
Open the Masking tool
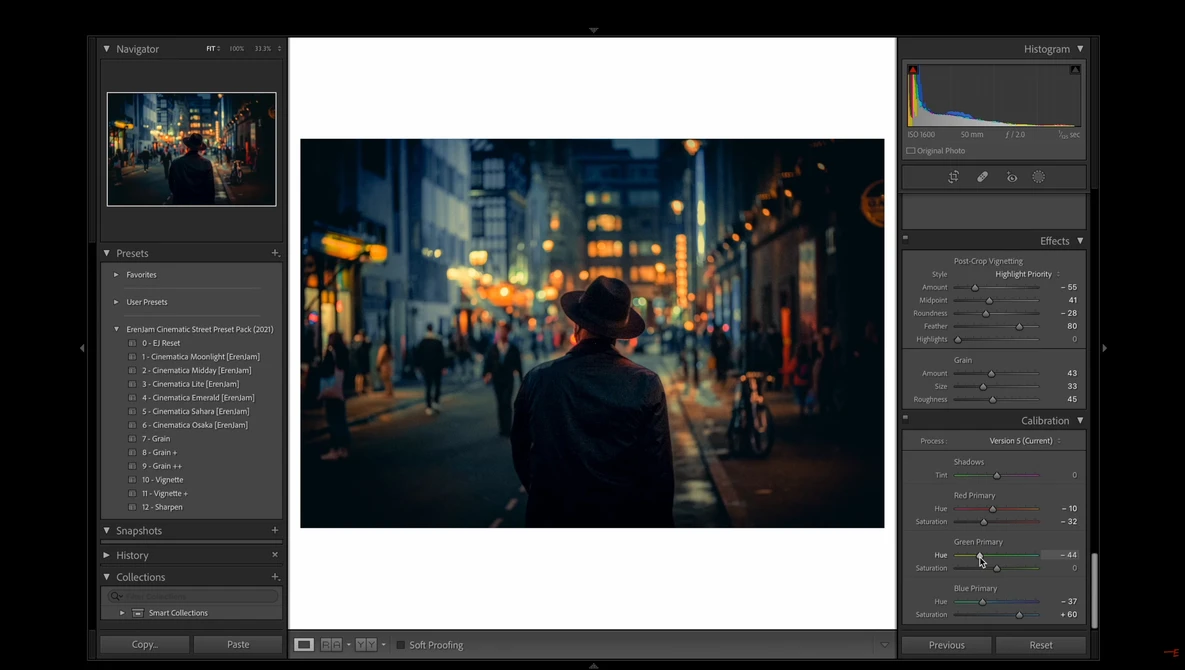click(x=1038, y=177)
